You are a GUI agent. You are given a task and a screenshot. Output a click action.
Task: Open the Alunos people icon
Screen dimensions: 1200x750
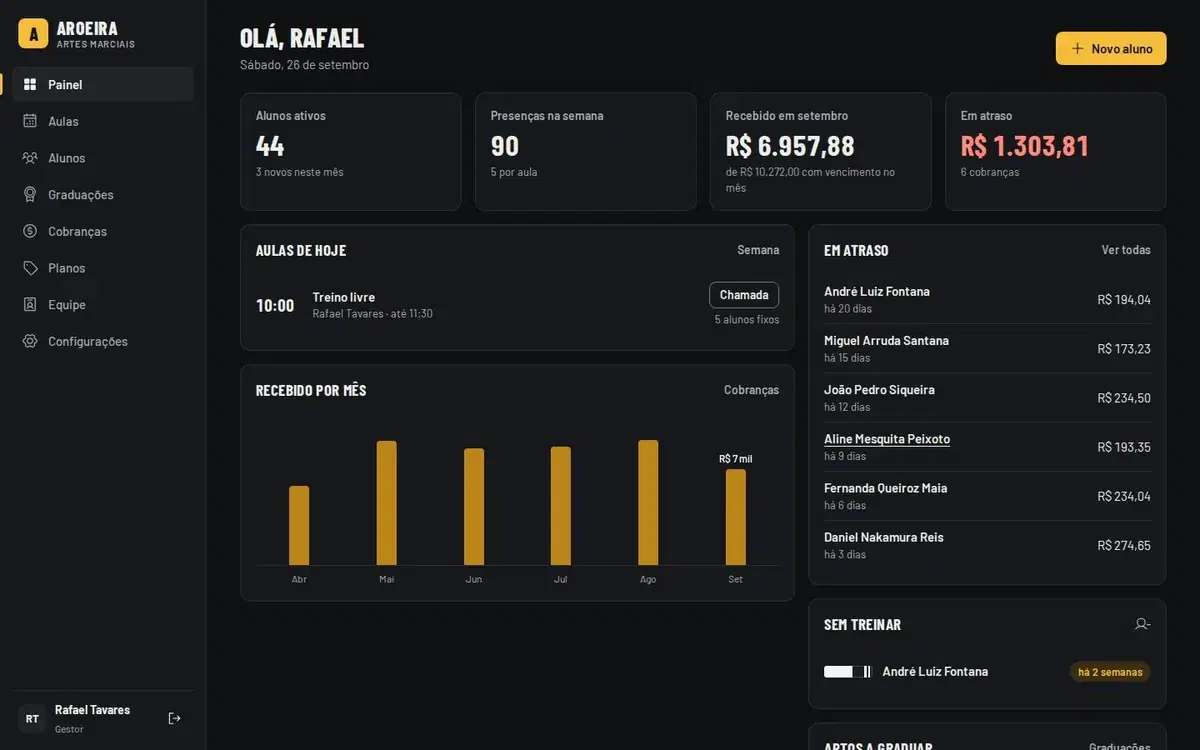[30, 158]
